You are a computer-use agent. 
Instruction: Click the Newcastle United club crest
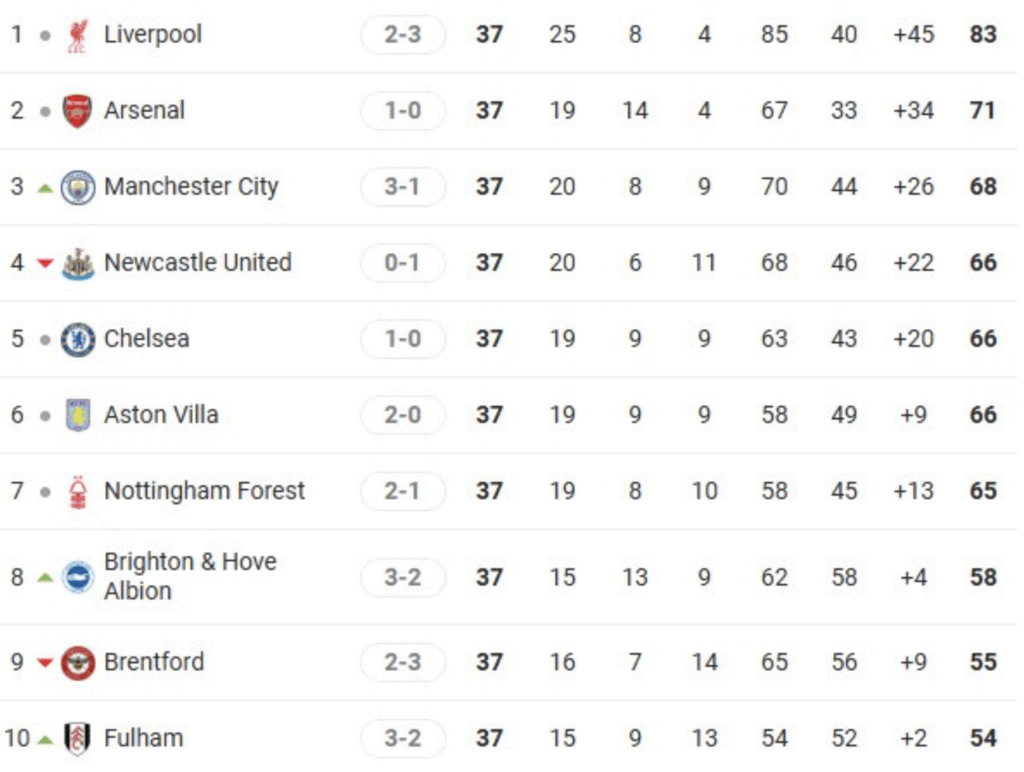tap(78, 264)
